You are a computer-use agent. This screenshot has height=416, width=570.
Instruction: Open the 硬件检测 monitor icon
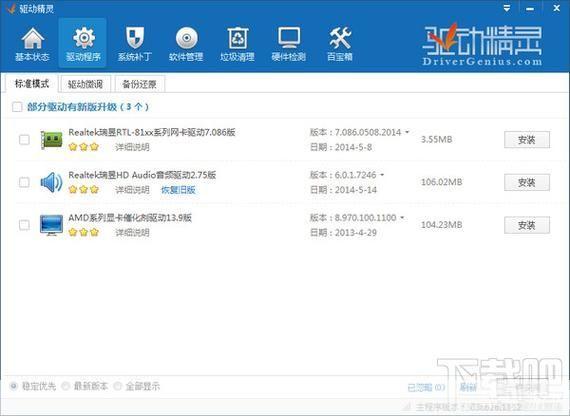click(x=289, y=44)
